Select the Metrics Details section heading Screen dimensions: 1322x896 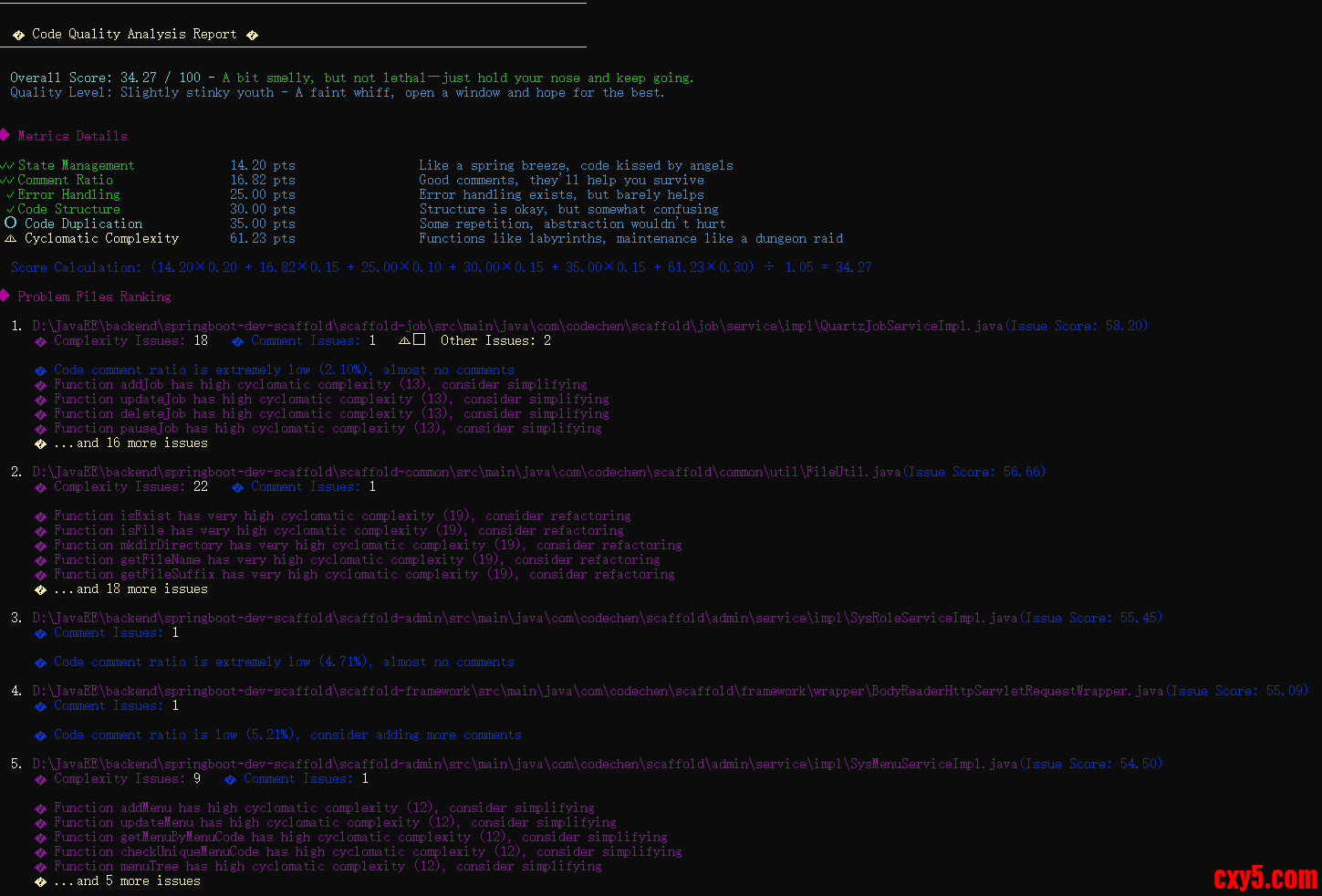click(x=72, y=136)
